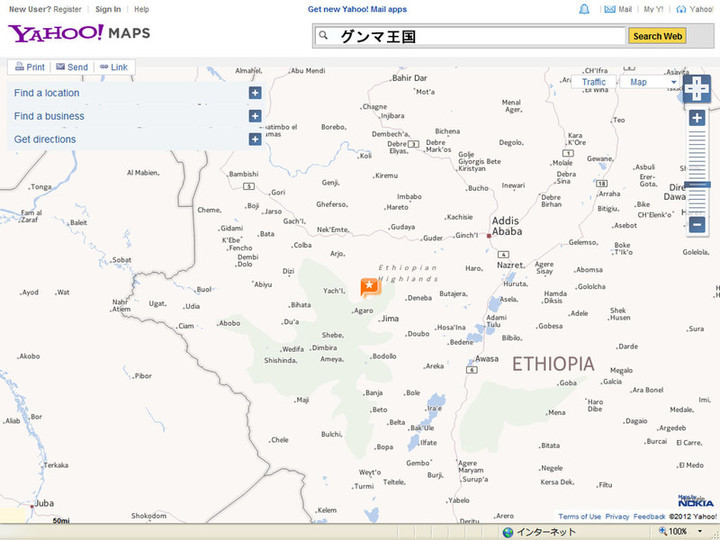Screen dimensions: 720x540
Task: Open Yahoo Mail from the header
Action: [619, 9]
